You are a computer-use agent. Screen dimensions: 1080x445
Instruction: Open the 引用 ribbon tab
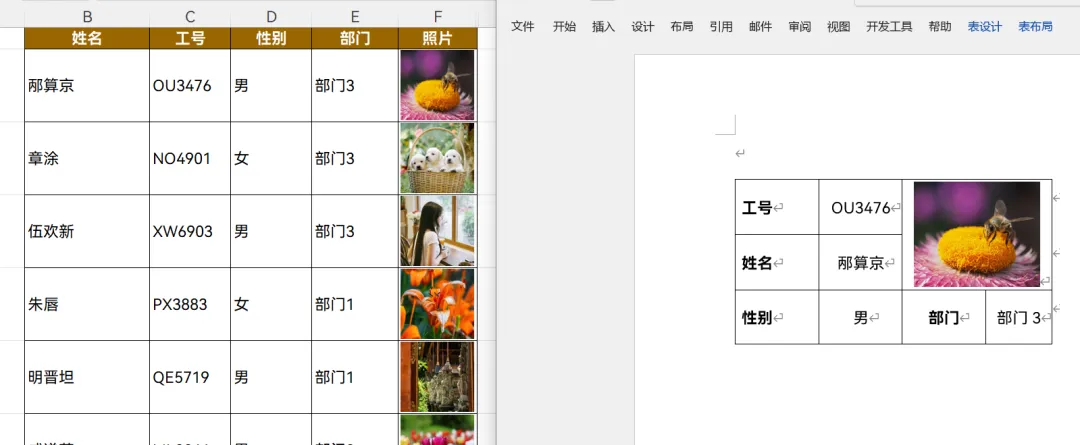tap(721, 27)
